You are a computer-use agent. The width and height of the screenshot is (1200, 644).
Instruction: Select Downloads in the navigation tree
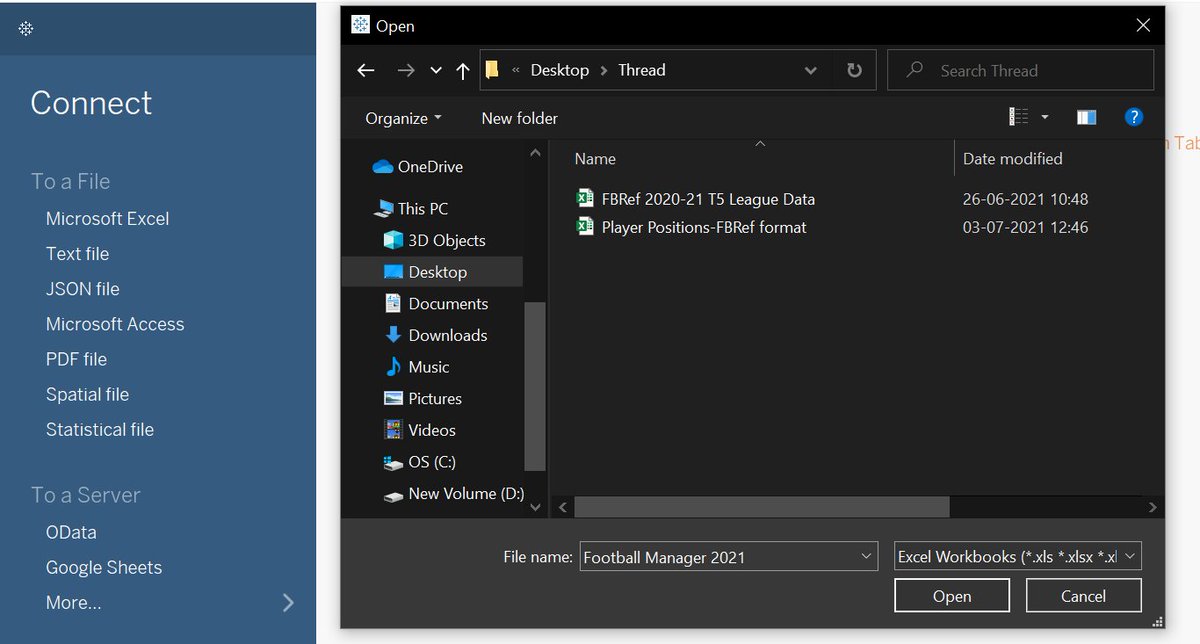click(448, 335)
